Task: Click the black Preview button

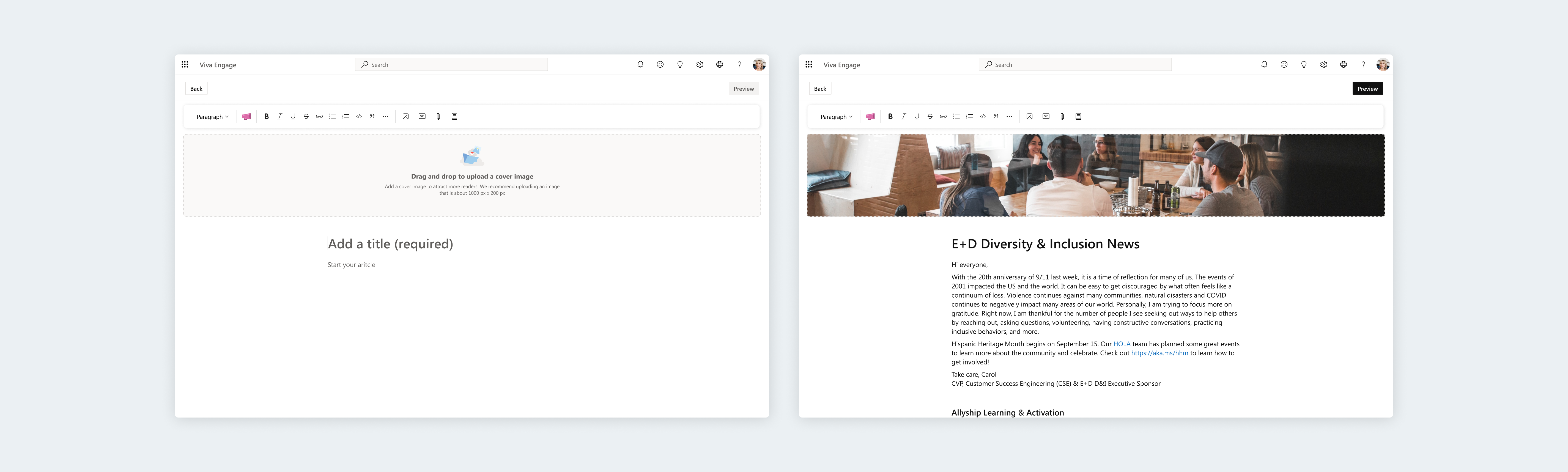Action: point(1367,89)
